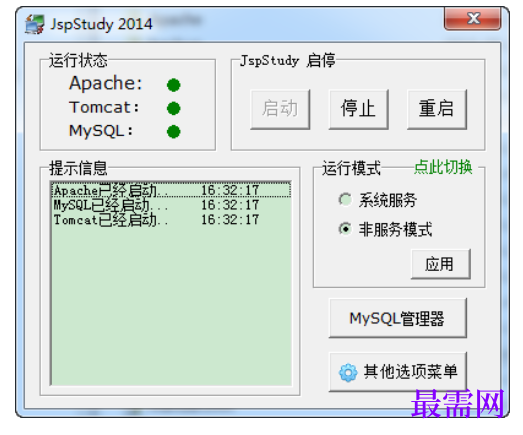Image resolution: width=523 pixels, height=435 pixels.
Task: Select the 'Apache已经启动' log row
Action: pyautogui.click(x=171, y=190)
